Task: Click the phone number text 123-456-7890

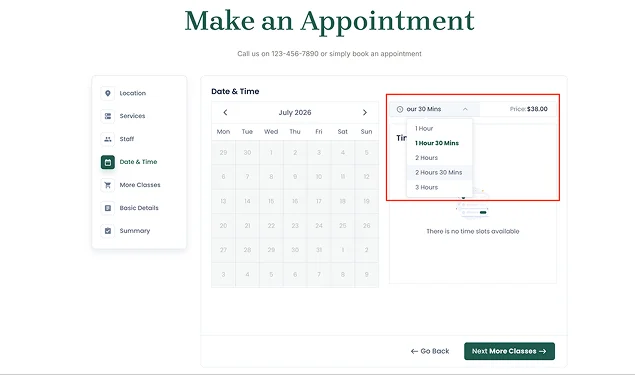Action: [x=295, y=53]
